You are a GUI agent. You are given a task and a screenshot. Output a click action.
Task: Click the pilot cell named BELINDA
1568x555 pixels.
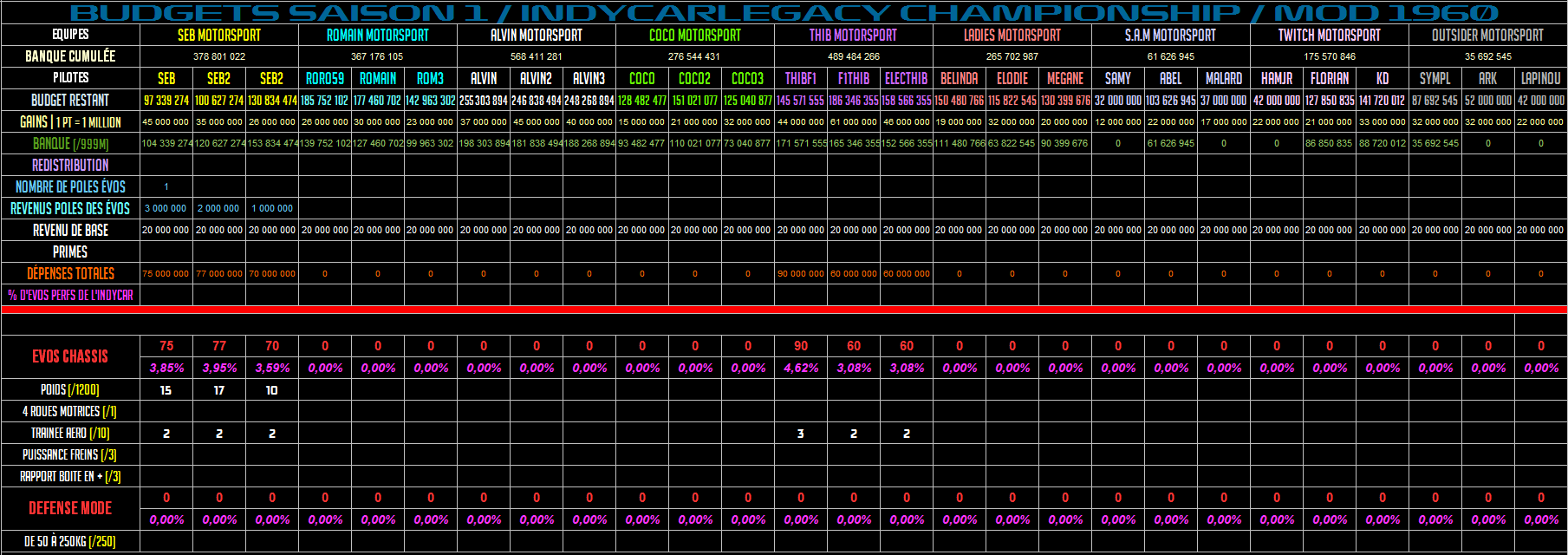[x=959, y=78]
